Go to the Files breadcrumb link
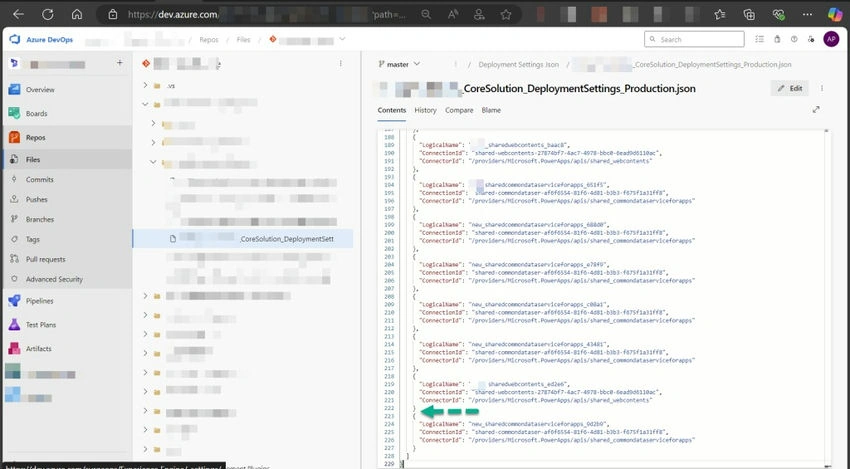Image resolution: width=850 pixels, height=469 pixels. click(243, 40)
